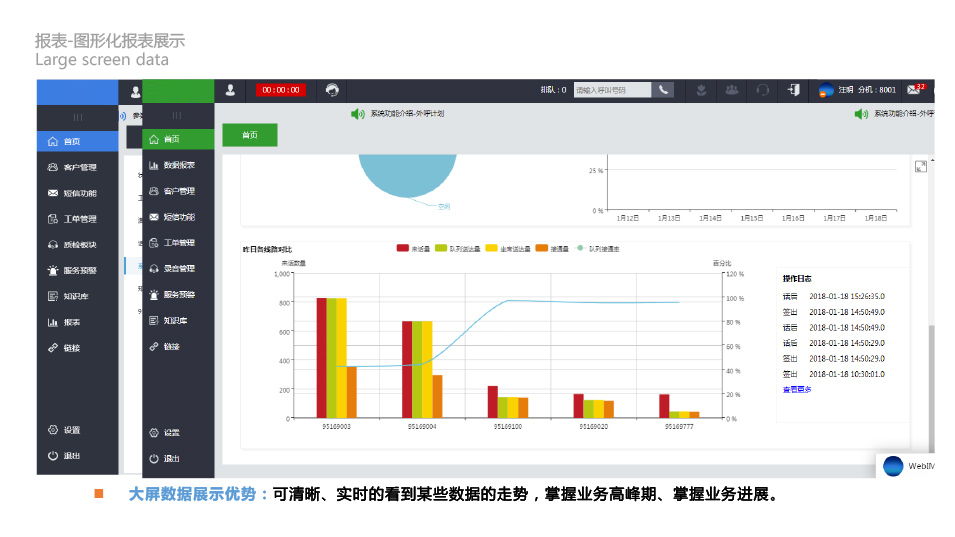Toggle 队列接通率 line legend
This screenshot has height=537, width=955.
pyautogui.click(x=597, y=248)
